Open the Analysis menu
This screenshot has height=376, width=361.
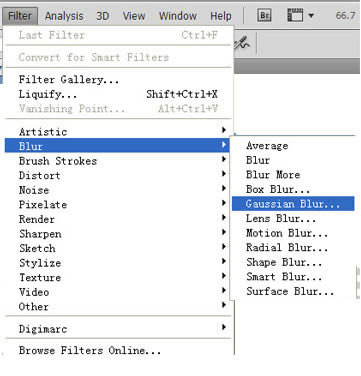click(x=64, y=16)
